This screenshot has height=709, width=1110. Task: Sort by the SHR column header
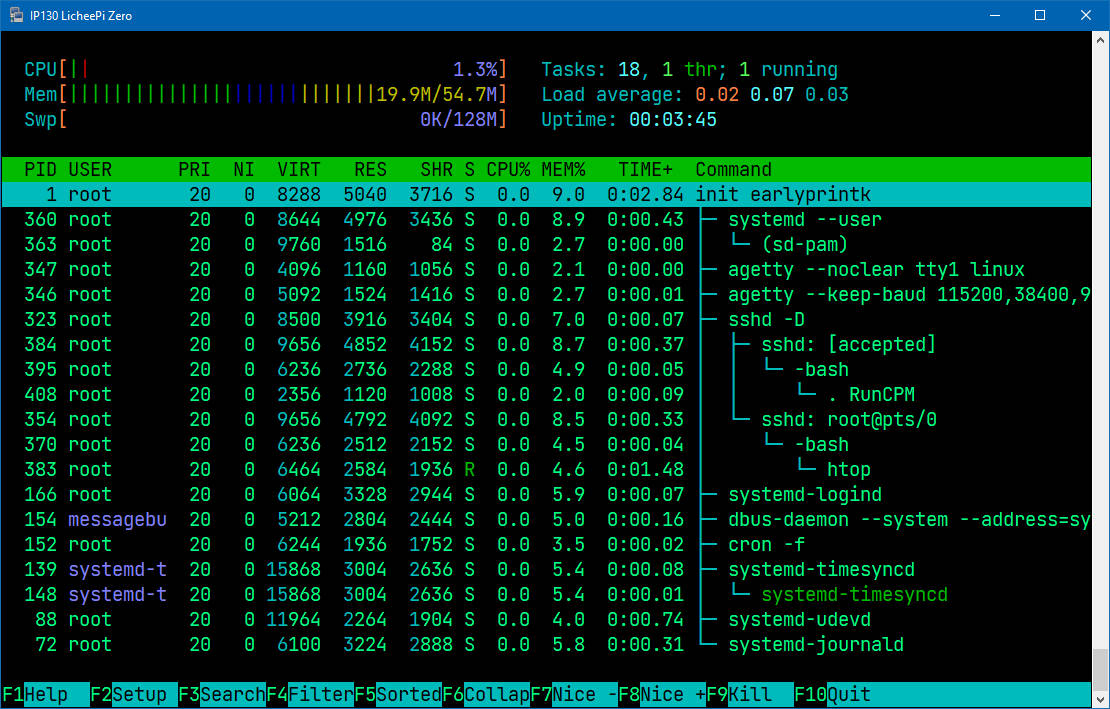coord(436,170)
